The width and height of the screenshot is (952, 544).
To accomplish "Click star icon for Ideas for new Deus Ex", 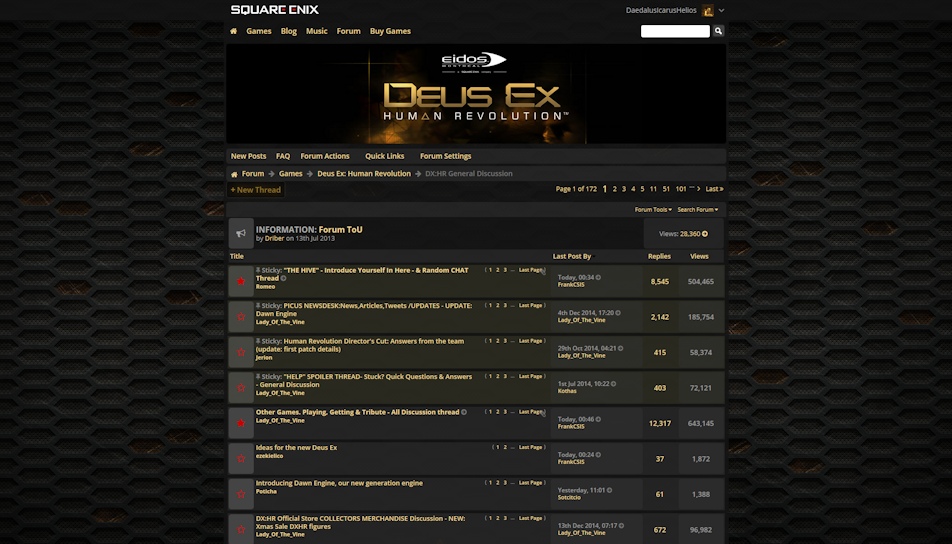I will (241, 458).
